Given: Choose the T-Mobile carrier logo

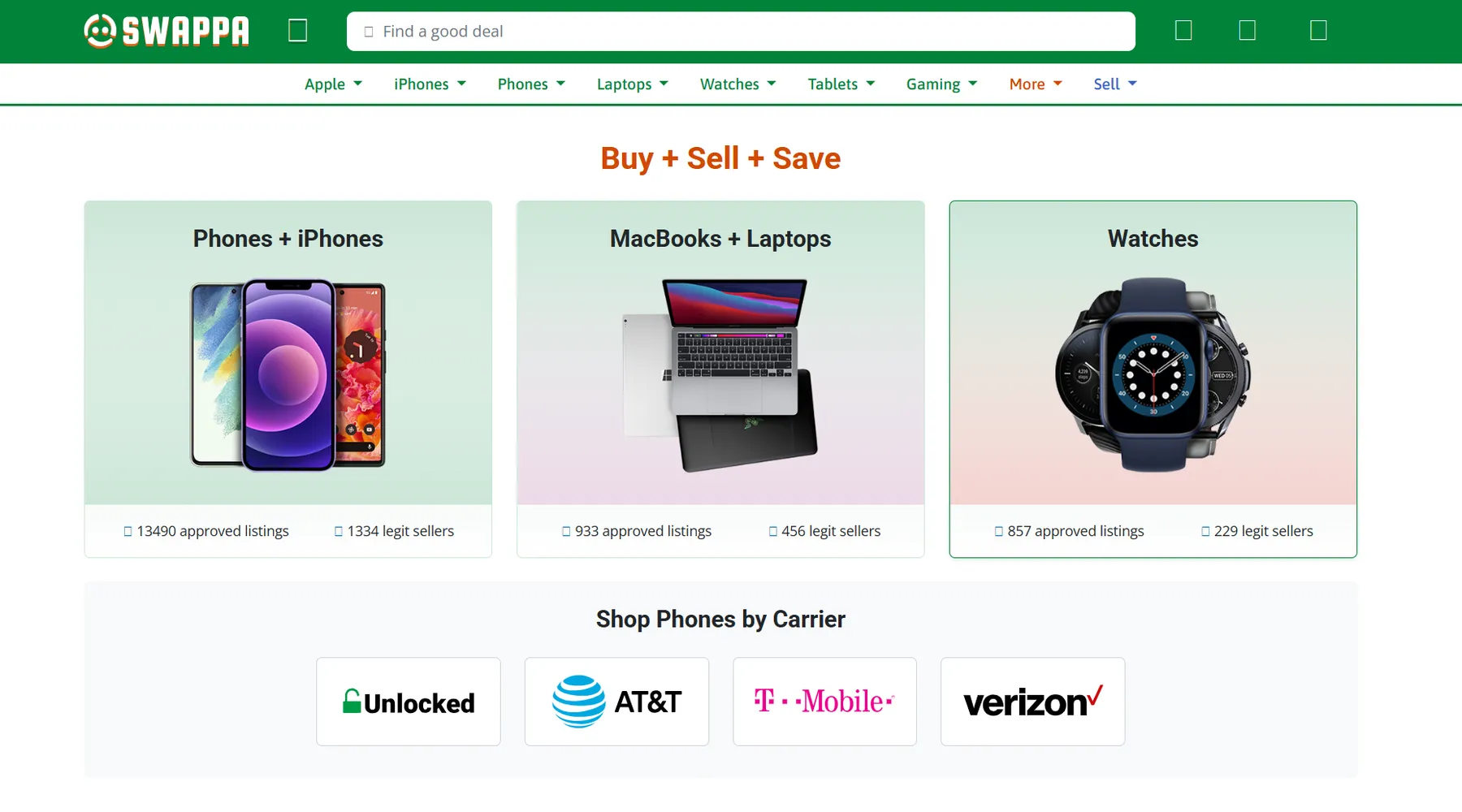Looking at the screenshot, I should pos(824,702).
